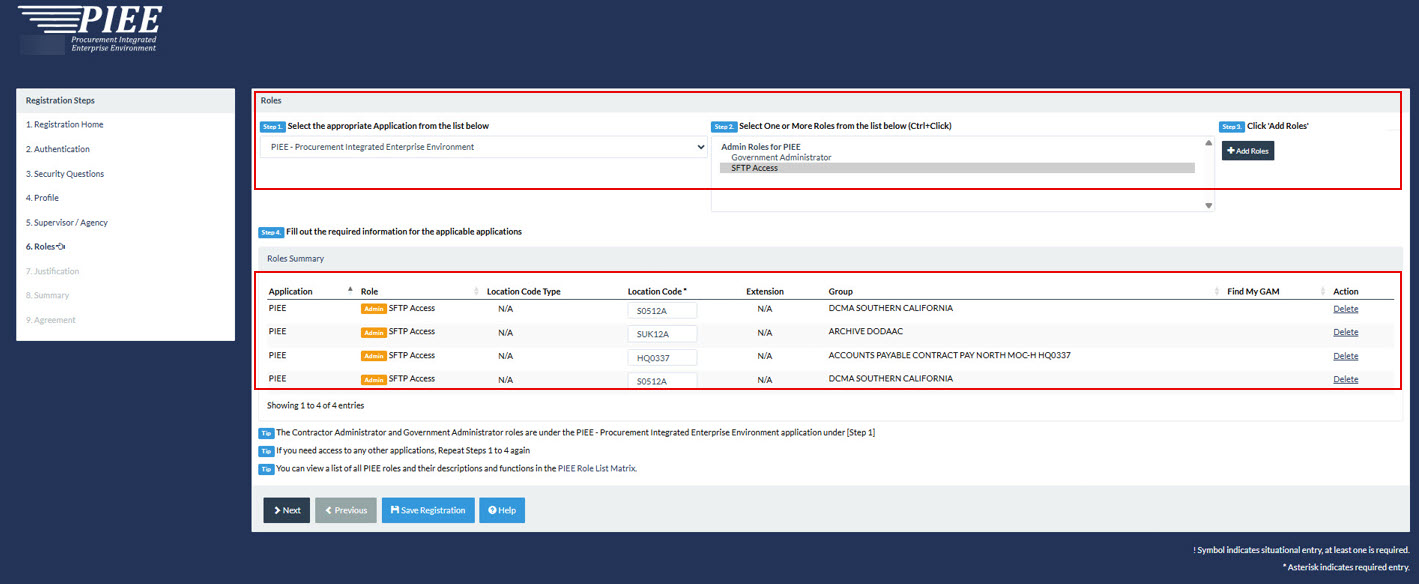The image size is (1419, 584).
Task: Edit the SUK12A location code field
Action: (x=662, y=334)
